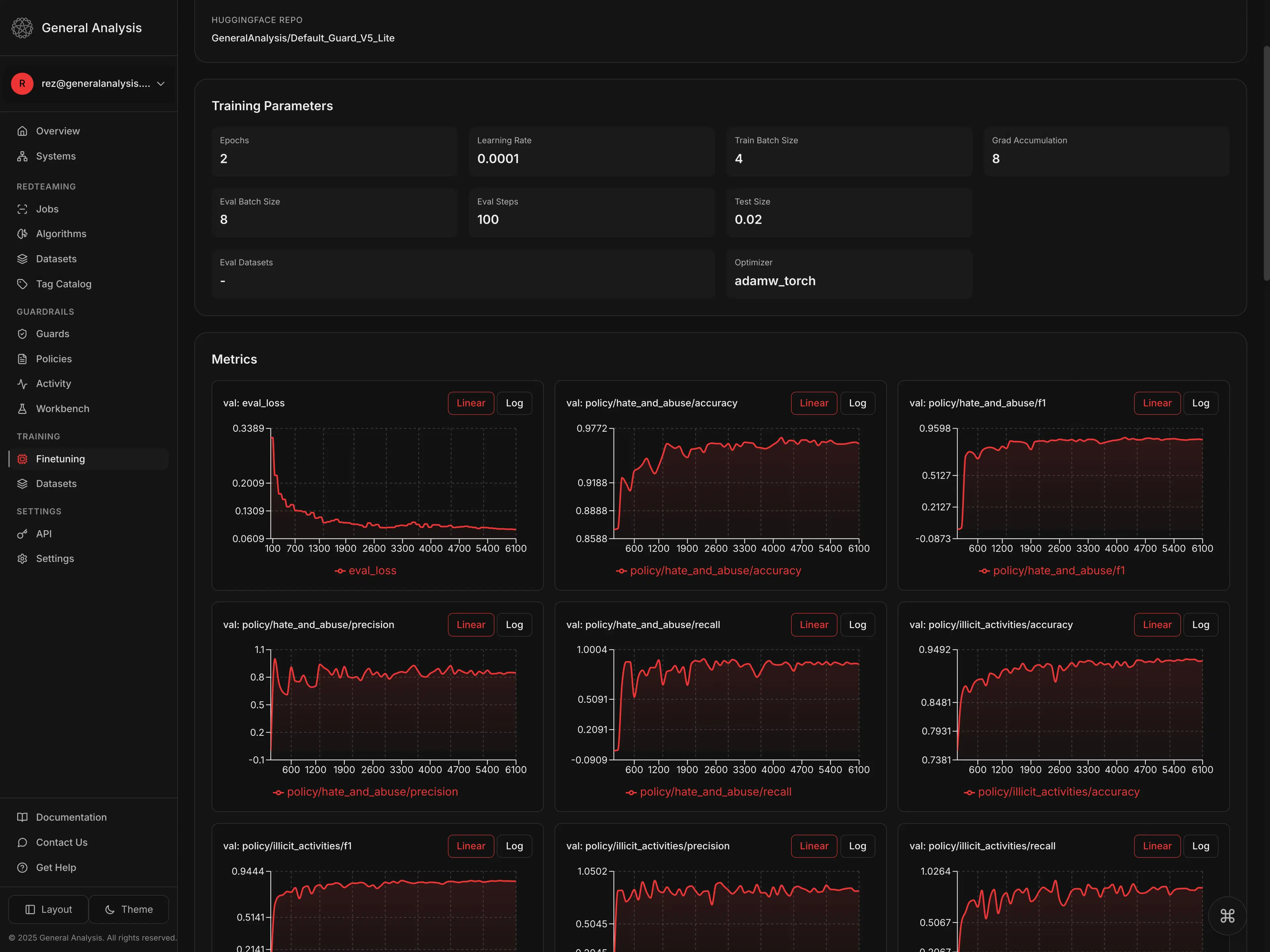
Task: Open the command palette floating button
Action: coord(1227,916)
